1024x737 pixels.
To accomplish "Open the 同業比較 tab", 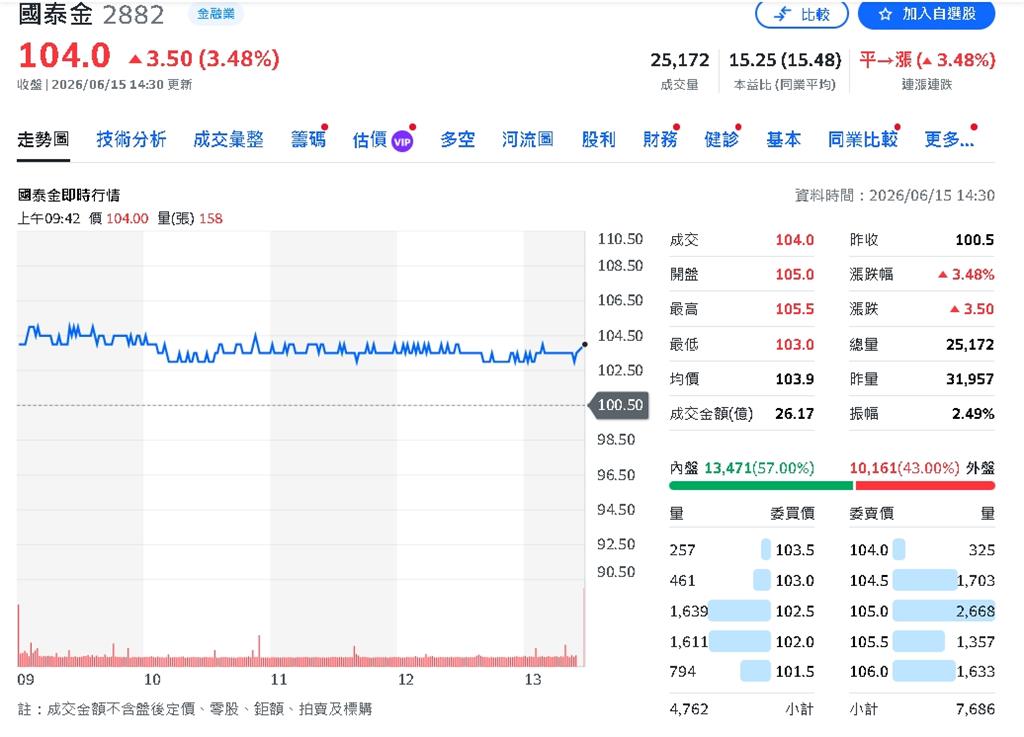I will click(x=863, y=139).
